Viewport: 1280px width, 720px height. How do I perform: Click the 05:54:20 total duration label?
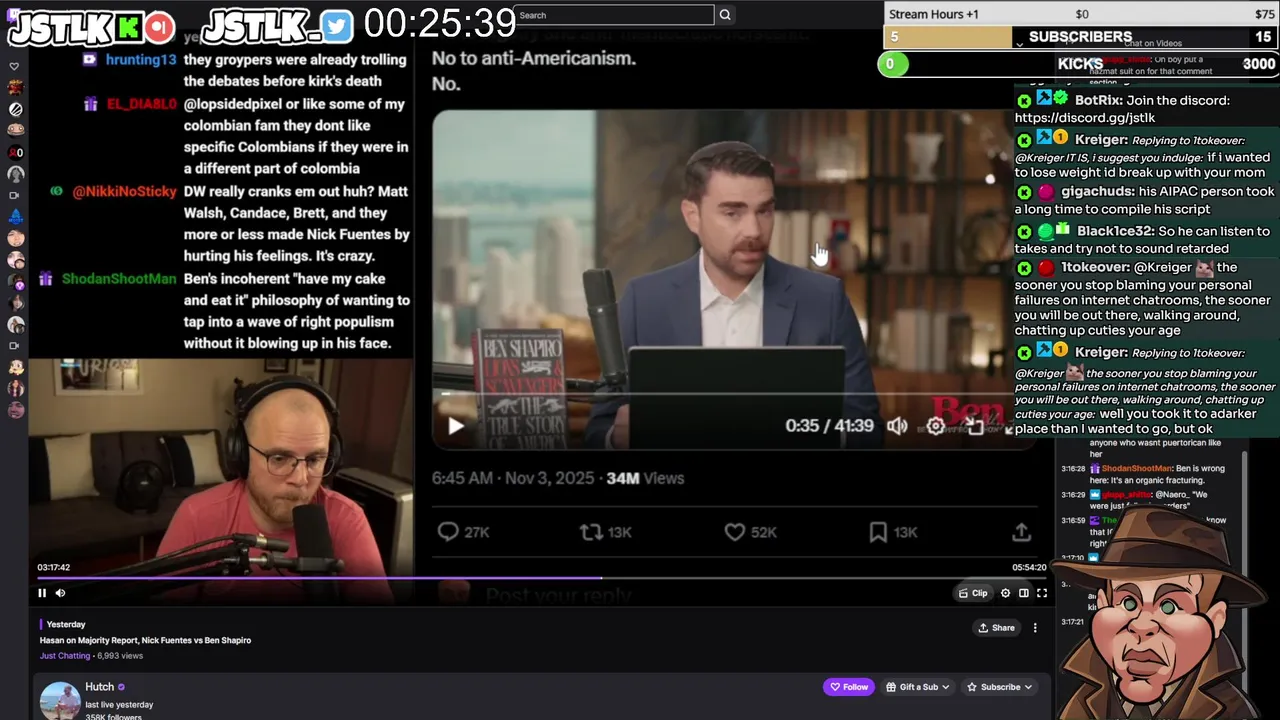[x=1029, y=567]
